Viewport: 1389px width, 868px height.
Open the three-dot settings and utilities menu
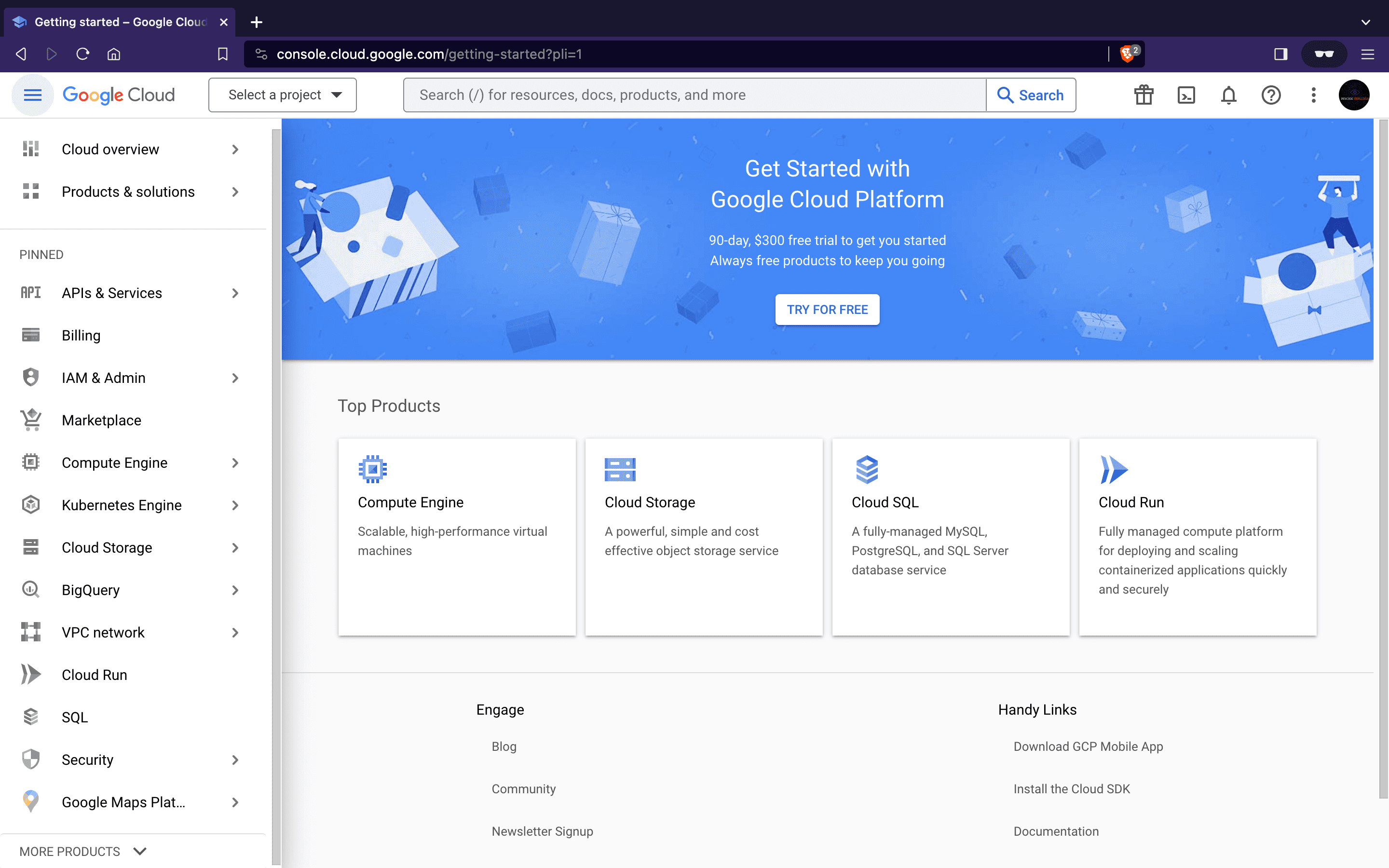coord(1313,95)
